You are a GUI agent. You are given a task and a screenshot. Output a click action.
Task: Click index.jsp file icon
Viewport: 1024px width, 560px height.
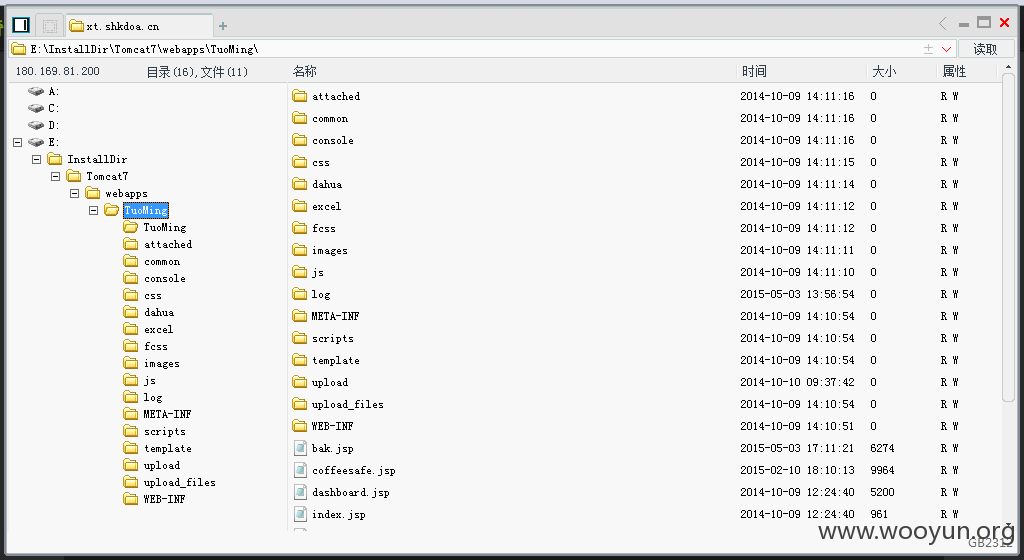[300, 514]
